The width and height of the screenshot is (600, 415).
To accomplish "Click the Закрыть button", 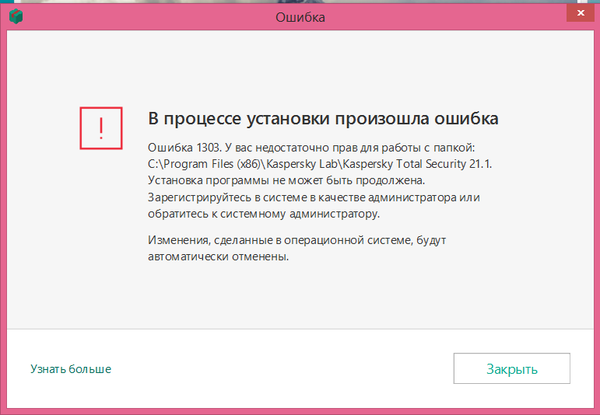I will [x=512, y=368].
